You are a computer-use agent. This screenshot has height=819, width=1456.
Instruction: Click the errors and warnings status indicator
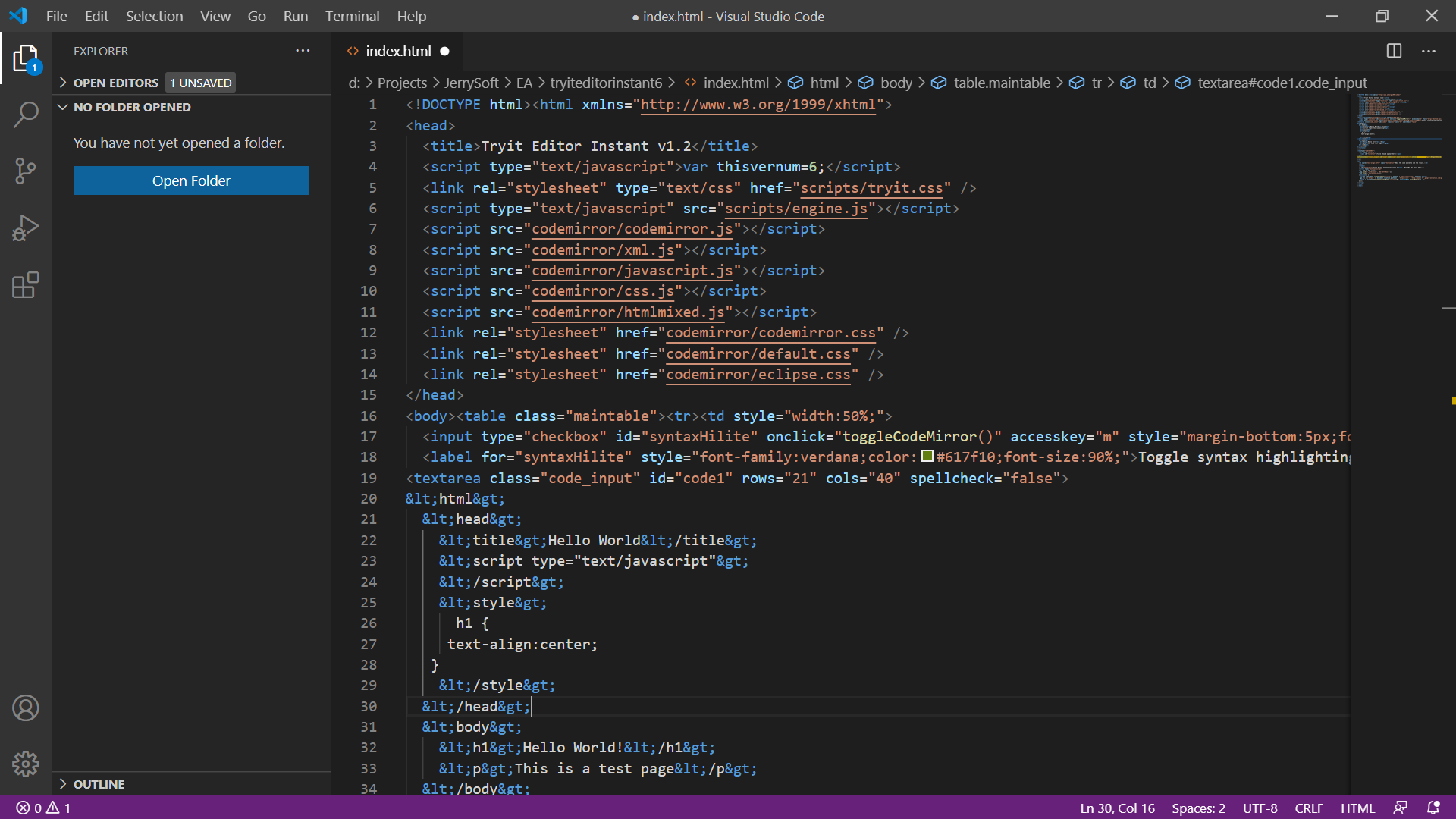pos(43,808)
